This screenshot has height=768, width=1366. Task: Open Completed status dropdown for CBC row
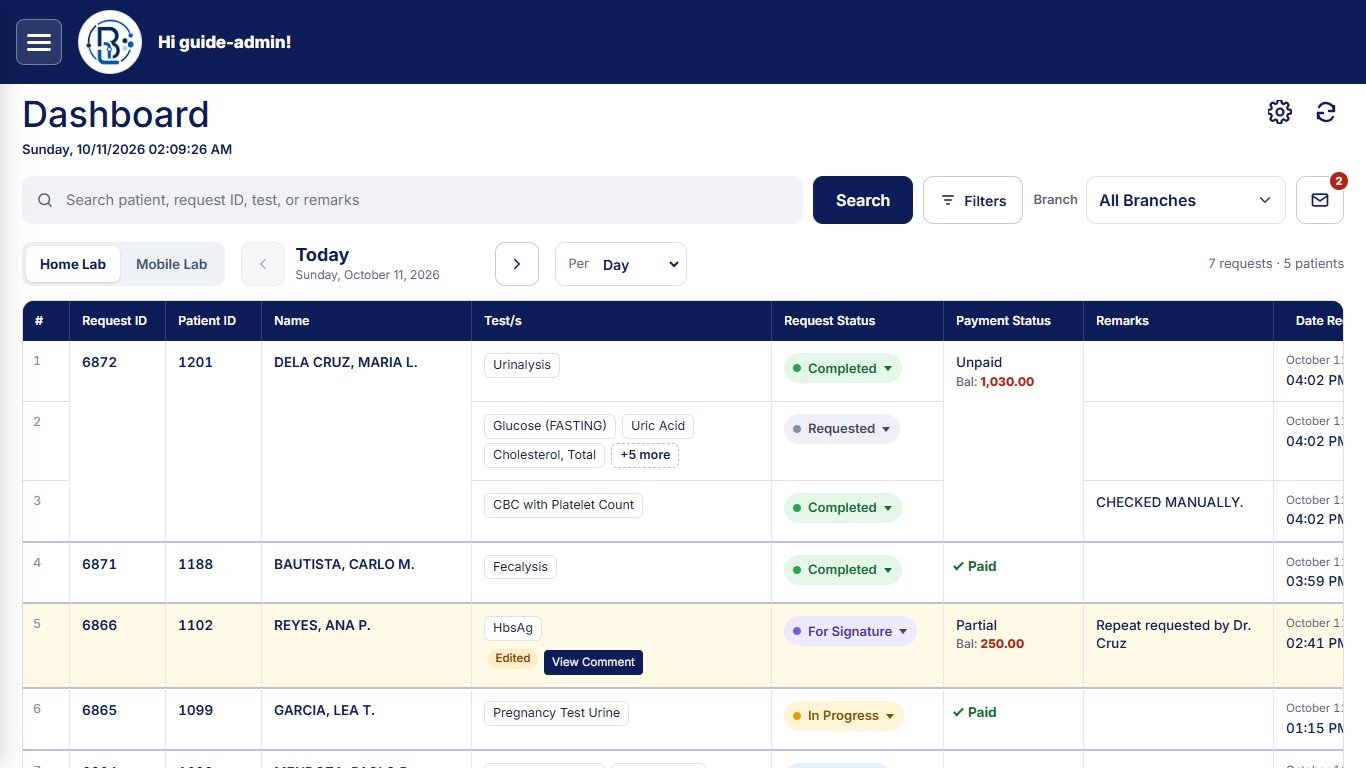tap(842, 508)
